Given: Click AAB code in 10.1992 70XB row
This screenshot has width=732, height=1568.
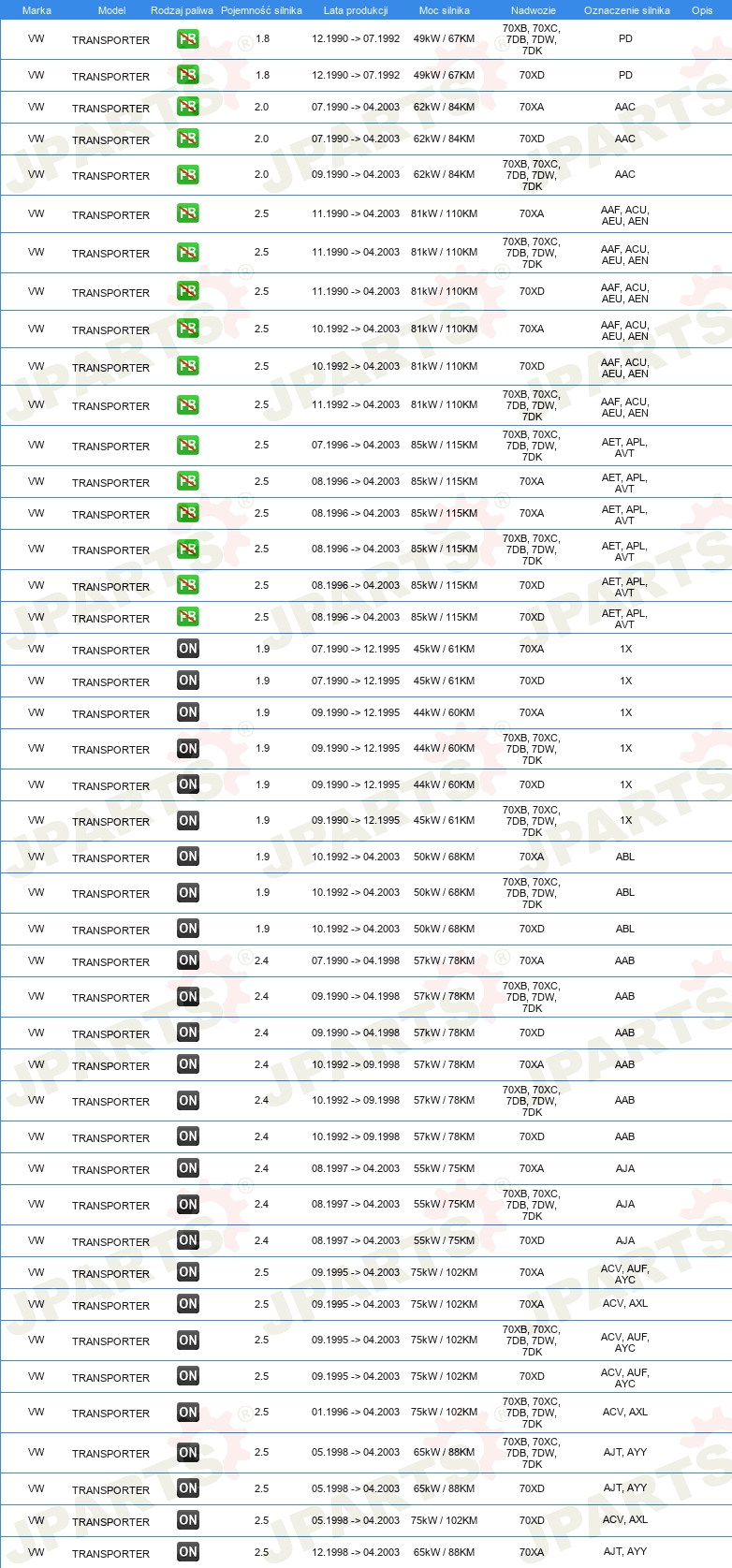Looking at the screenshot, I should (x=625, y=1100).
